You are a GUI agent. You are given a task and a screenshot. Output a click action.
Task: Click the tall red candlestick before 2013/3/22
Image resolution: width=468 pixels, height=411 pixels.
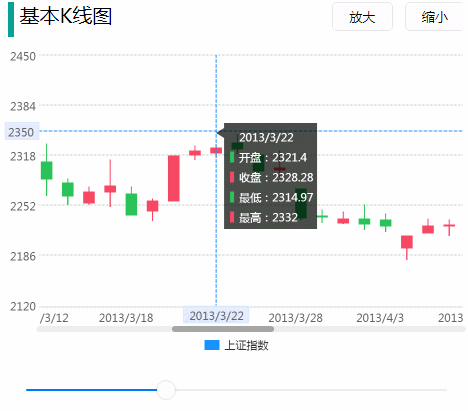[x=174, y=178]
